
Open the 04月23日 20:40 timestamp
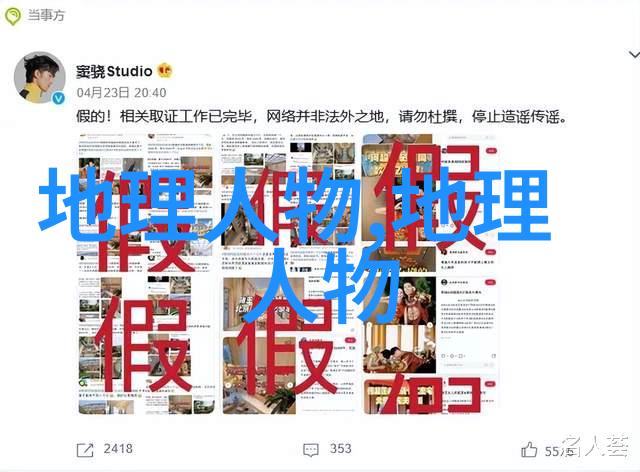tap(121, 93)
